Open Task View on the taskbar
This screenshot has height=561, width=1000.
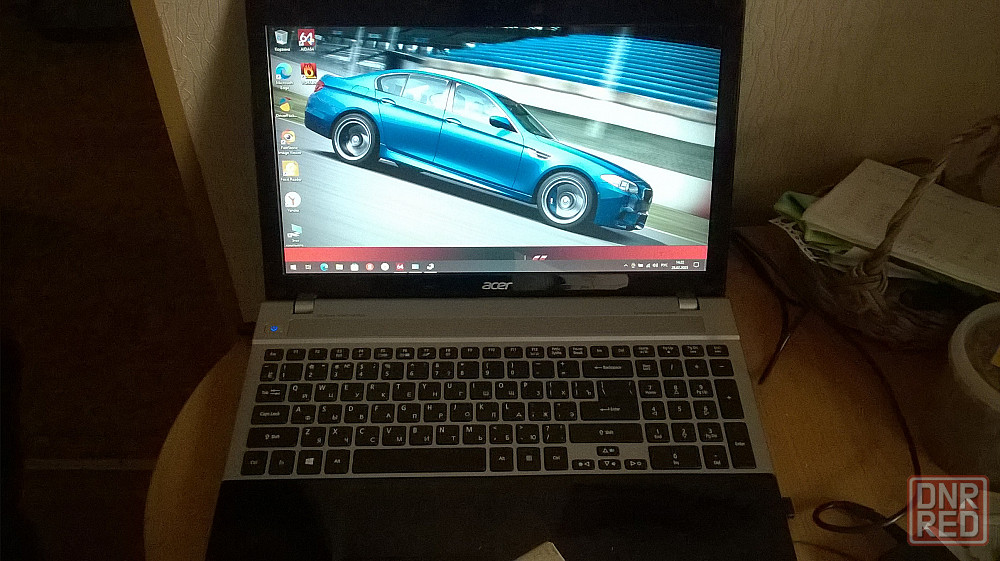308,267
